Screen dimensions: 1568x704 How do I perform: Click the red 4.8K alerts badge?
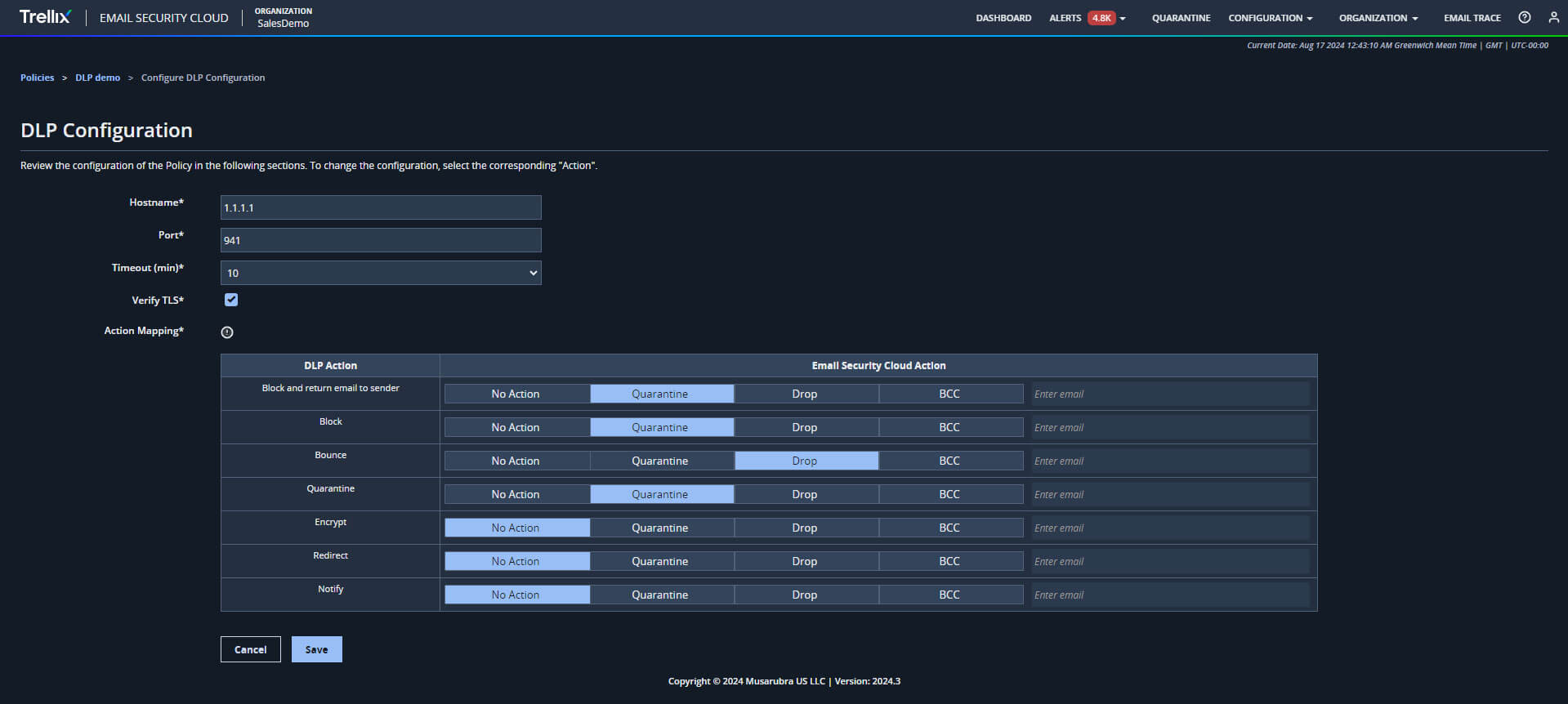click(1101, 18)
